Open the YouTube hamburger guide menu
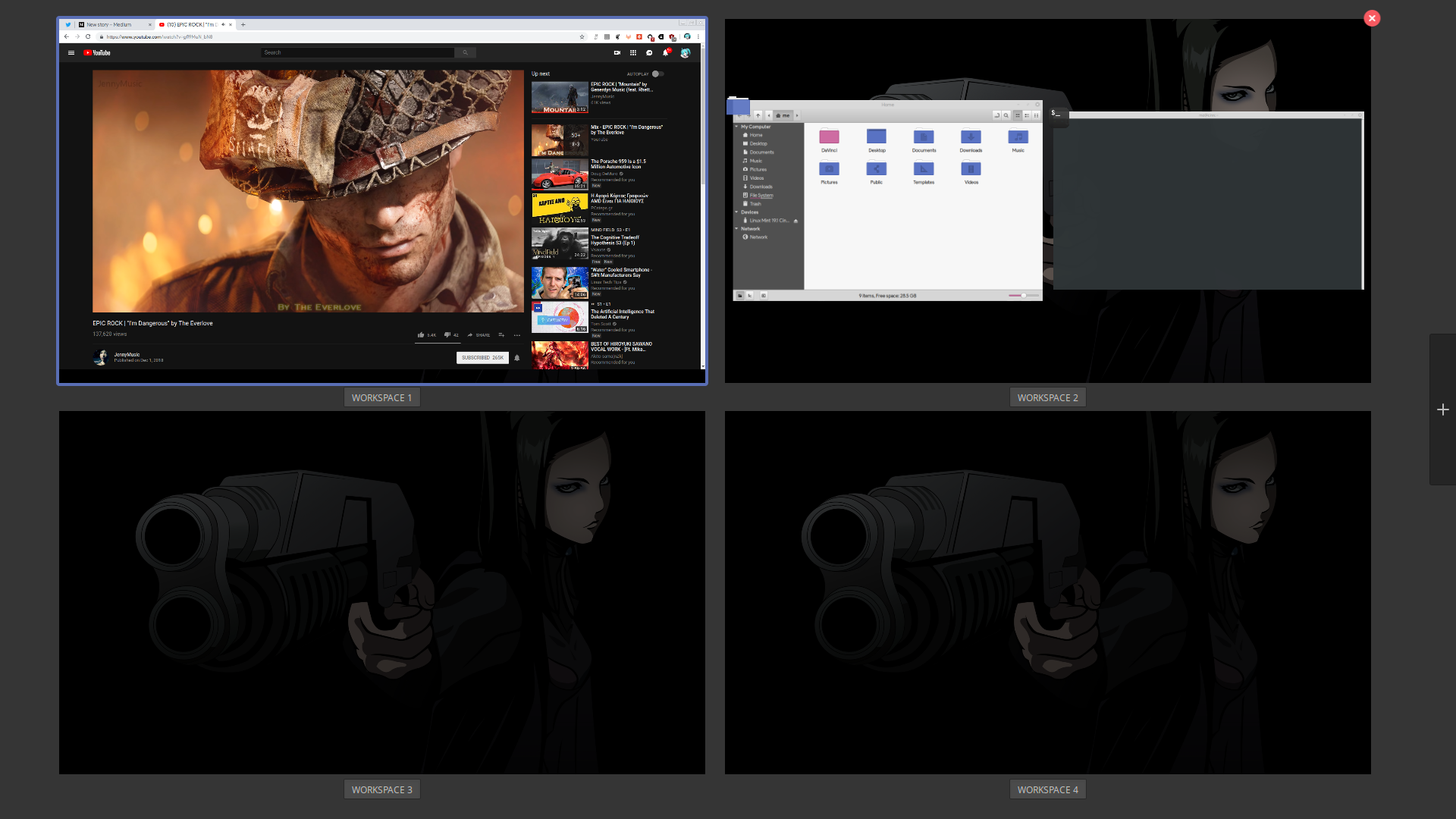This screenshot has width=1456, height=819. (x=71, y=53)
